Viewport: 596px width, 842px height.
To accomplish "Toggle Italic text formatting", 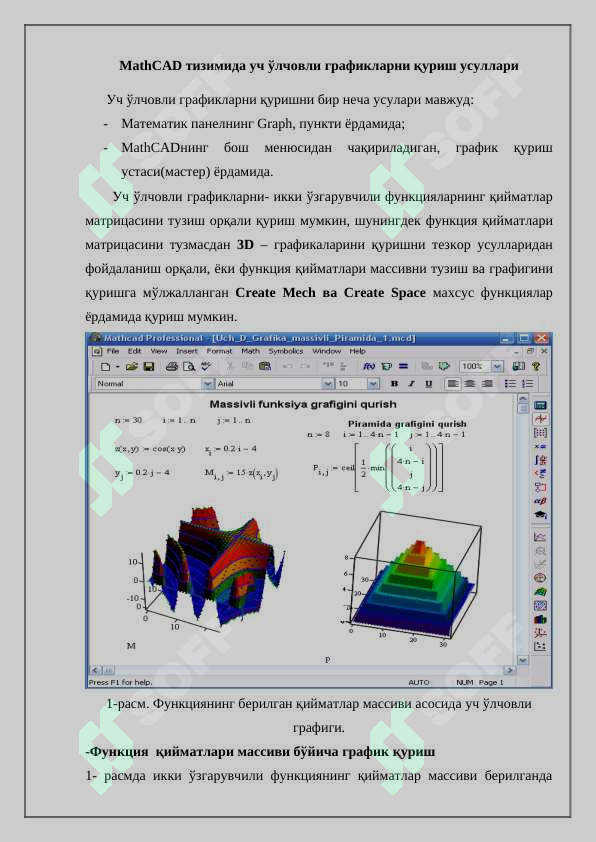I will click(411, 383).
